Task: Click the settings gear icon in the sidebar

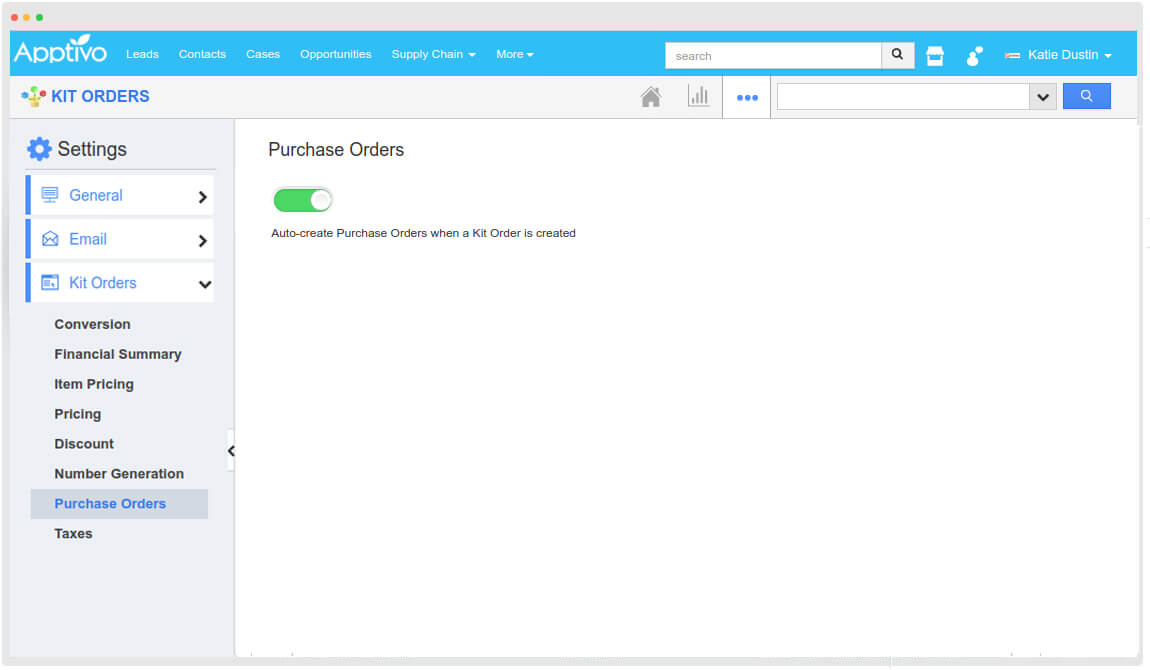Action: click(38, 148)
